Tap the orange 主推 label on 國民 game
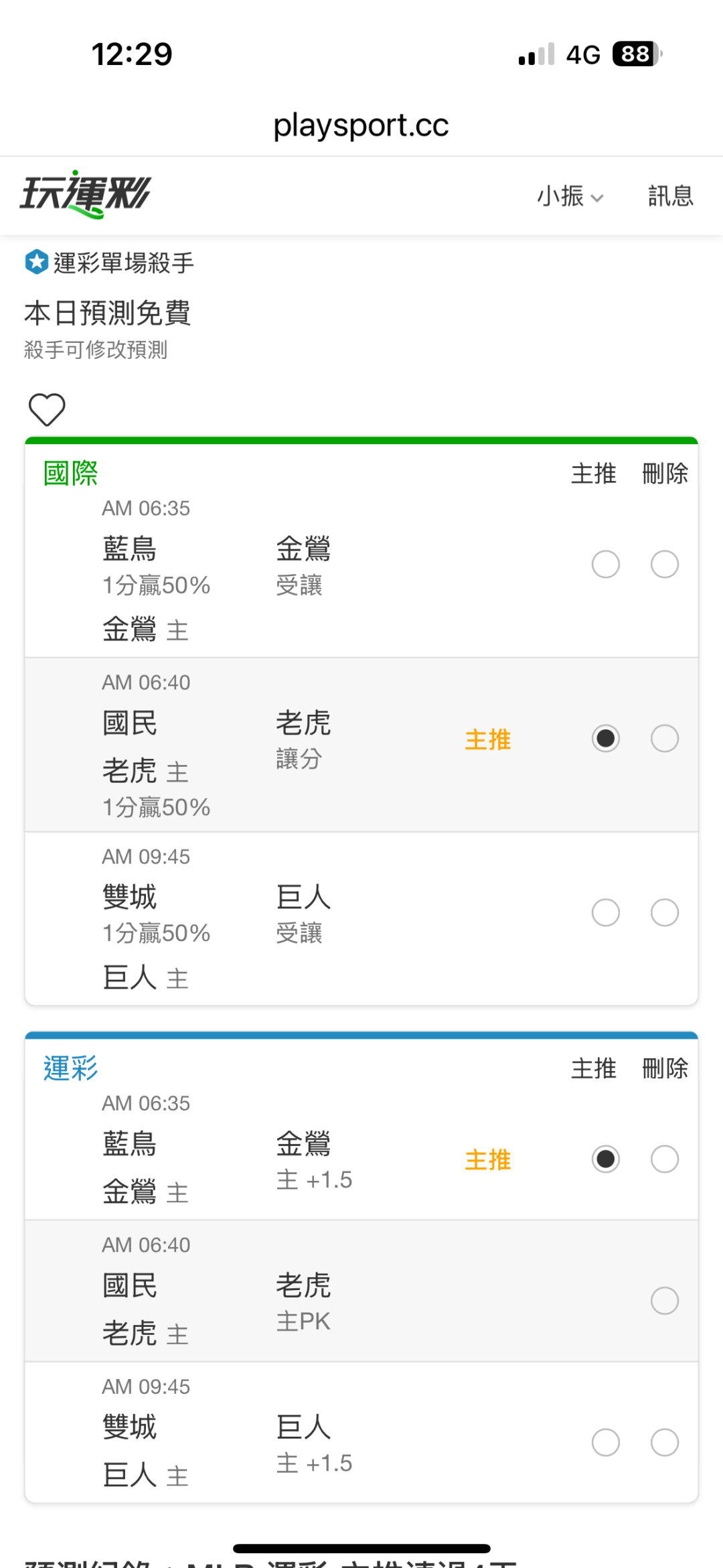This screenshot has width=723, height=1568. pyautogui.click(x=488, y=739)
